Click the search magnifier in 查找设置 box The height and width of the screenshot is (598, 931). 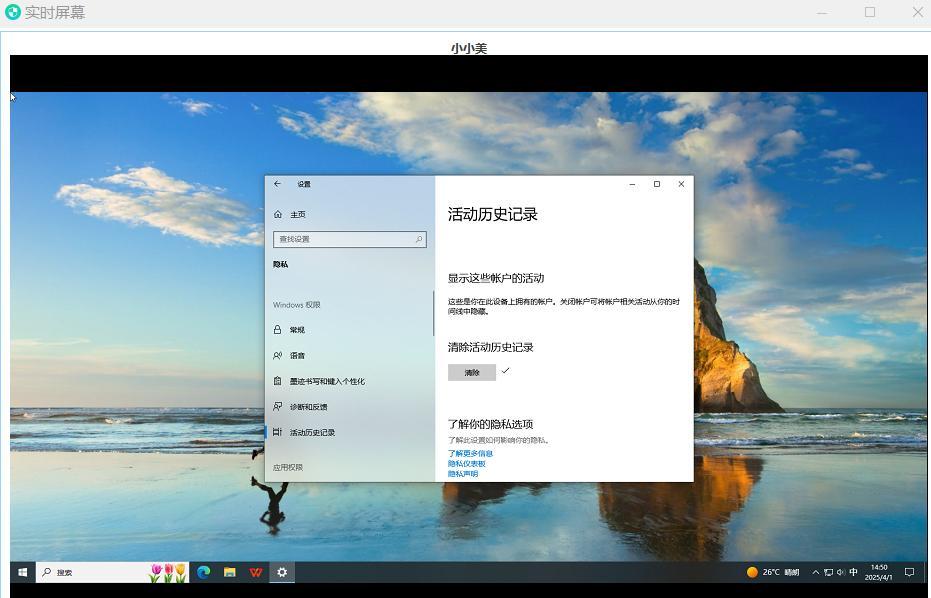[419, 239]
